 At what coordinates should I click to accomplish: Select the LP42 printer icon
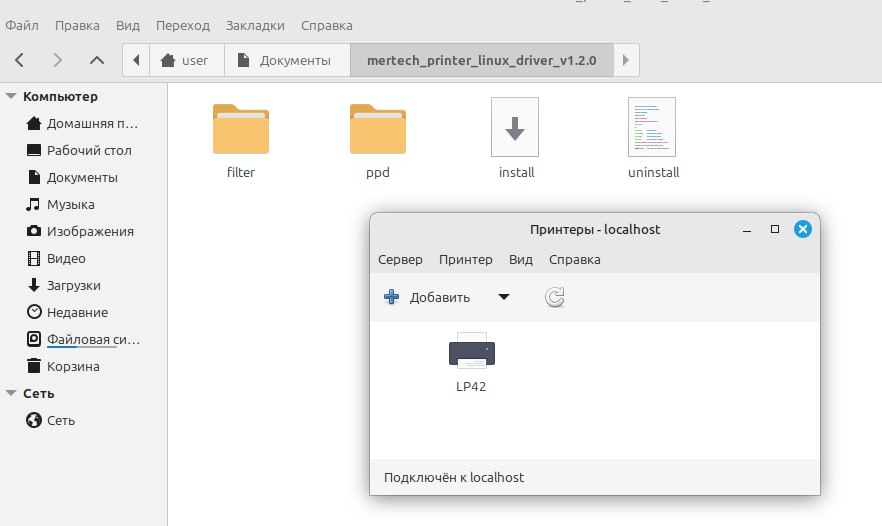click(471, 352)
